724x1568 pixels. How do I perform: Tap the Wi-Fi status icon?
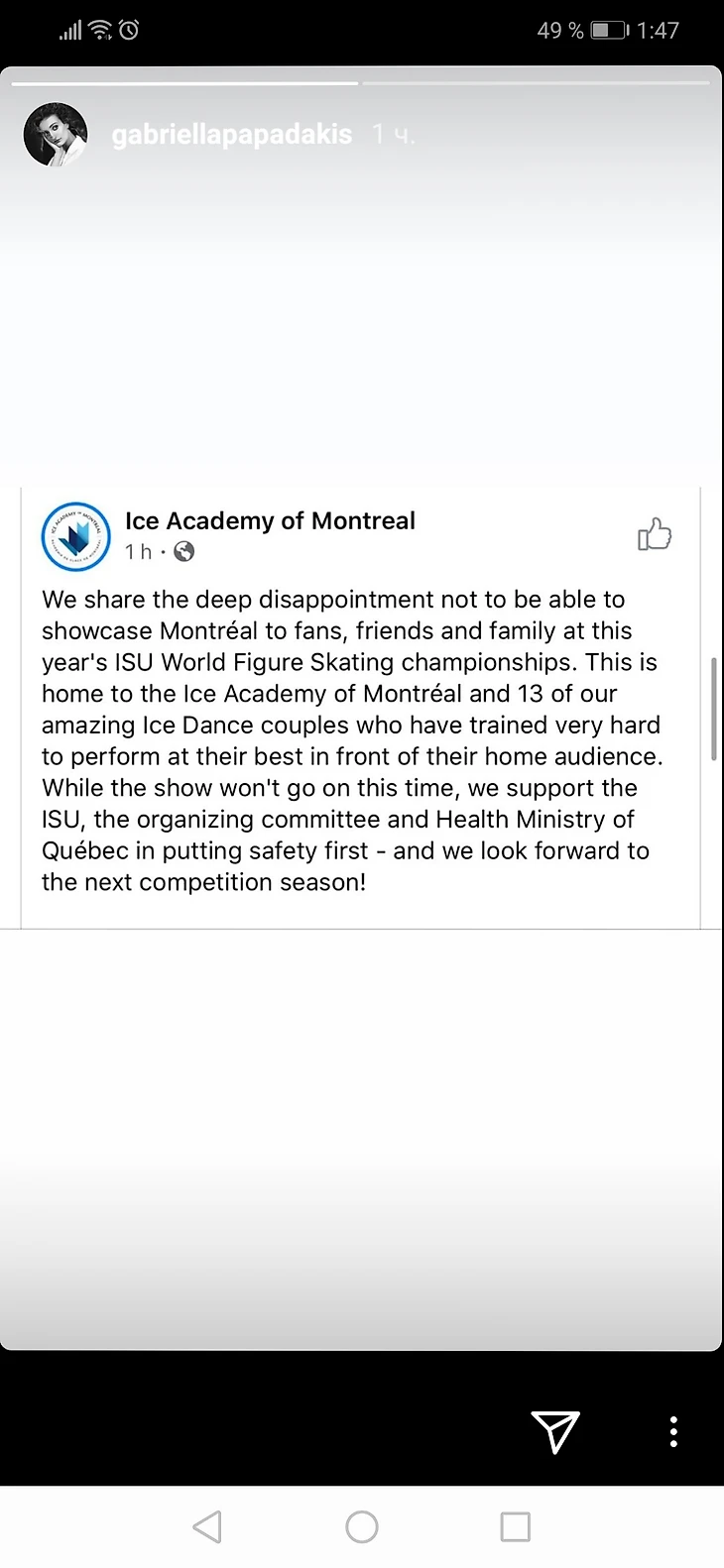click(100, 31)
